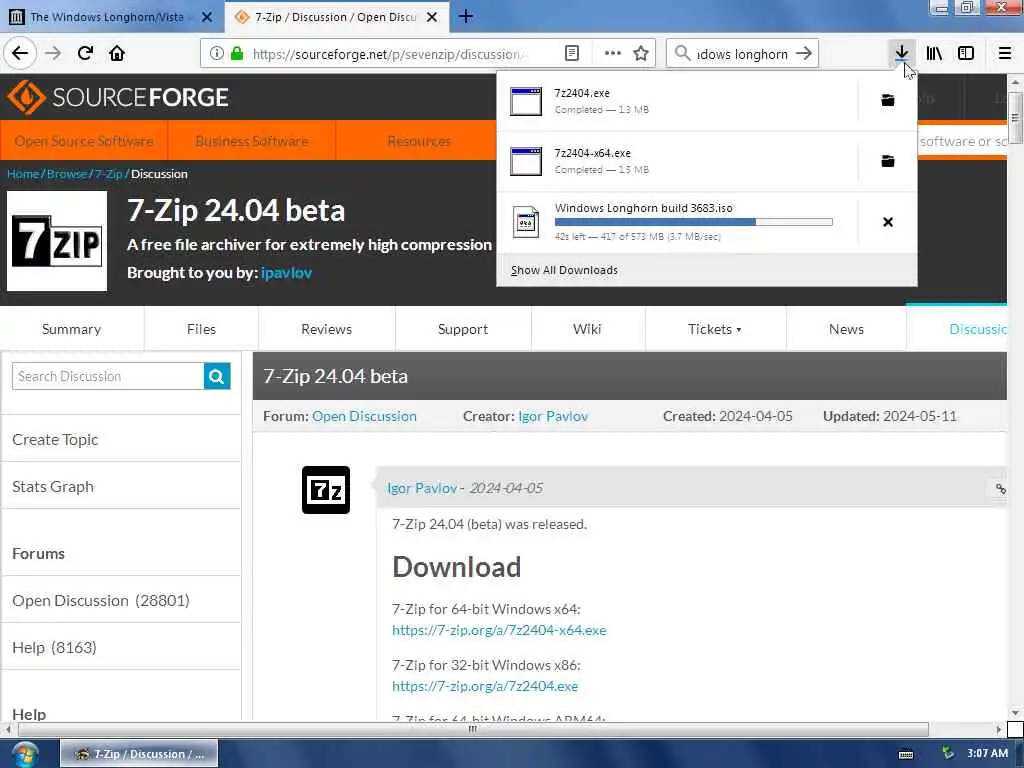Click the forward navigation arrow

tap(53, 53)
